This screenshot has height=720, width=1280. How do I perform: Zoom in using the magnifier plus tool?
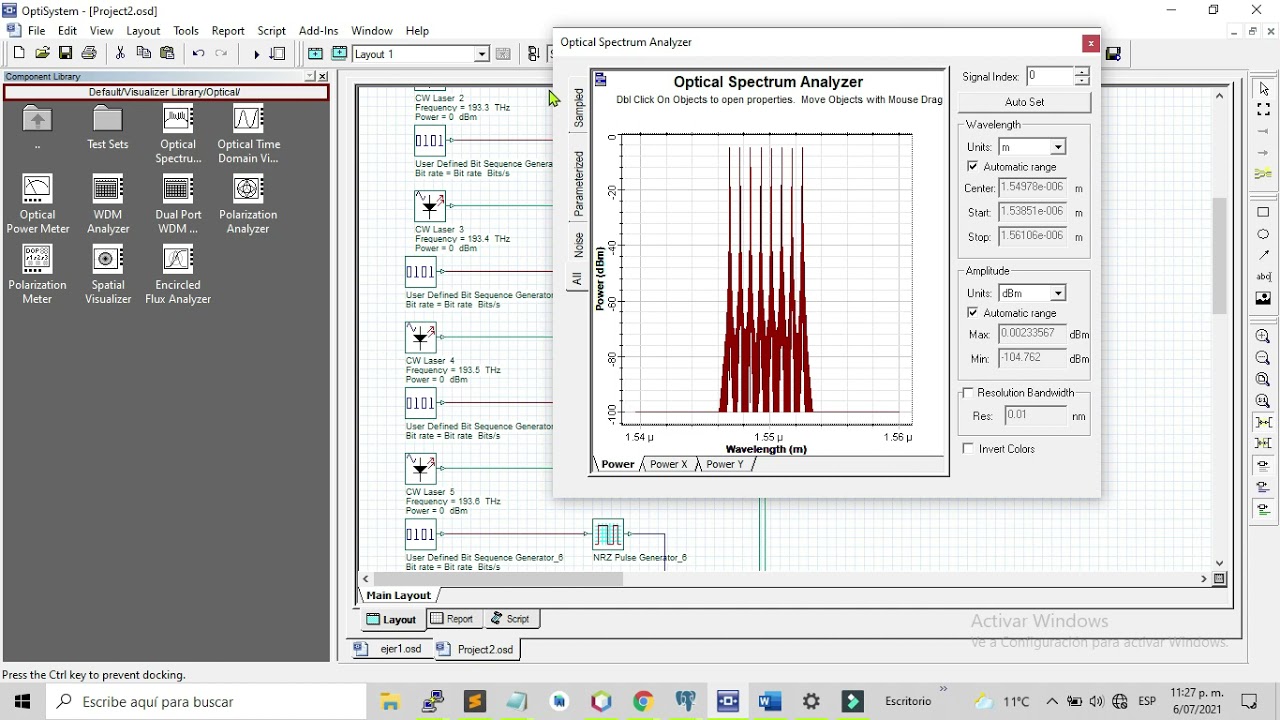(x=1263, y=337)
